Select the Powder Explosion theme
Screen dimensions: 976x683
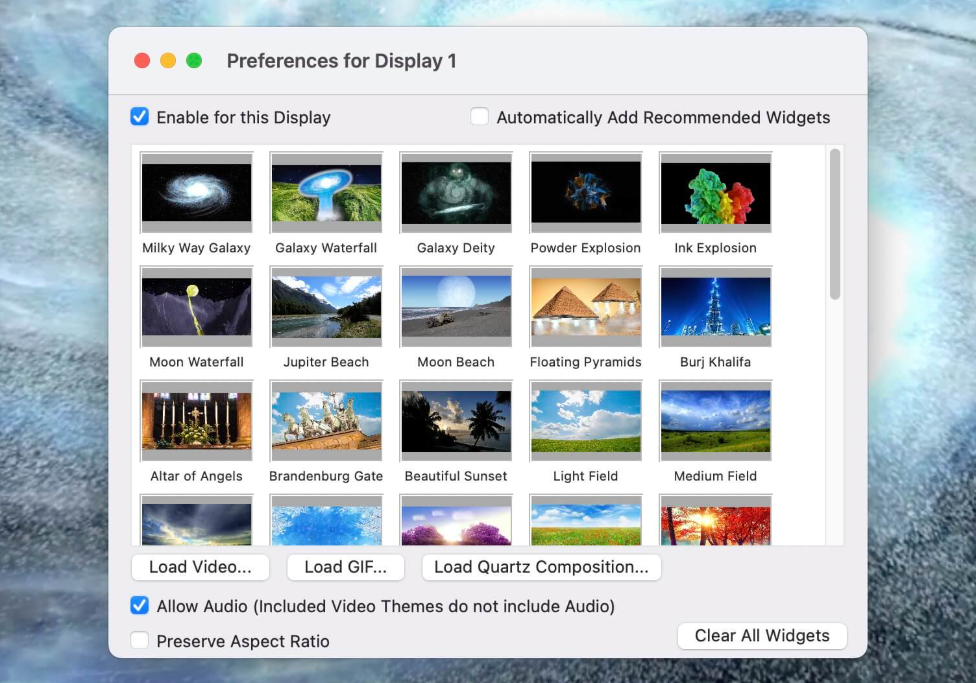[x=585, y=193]
